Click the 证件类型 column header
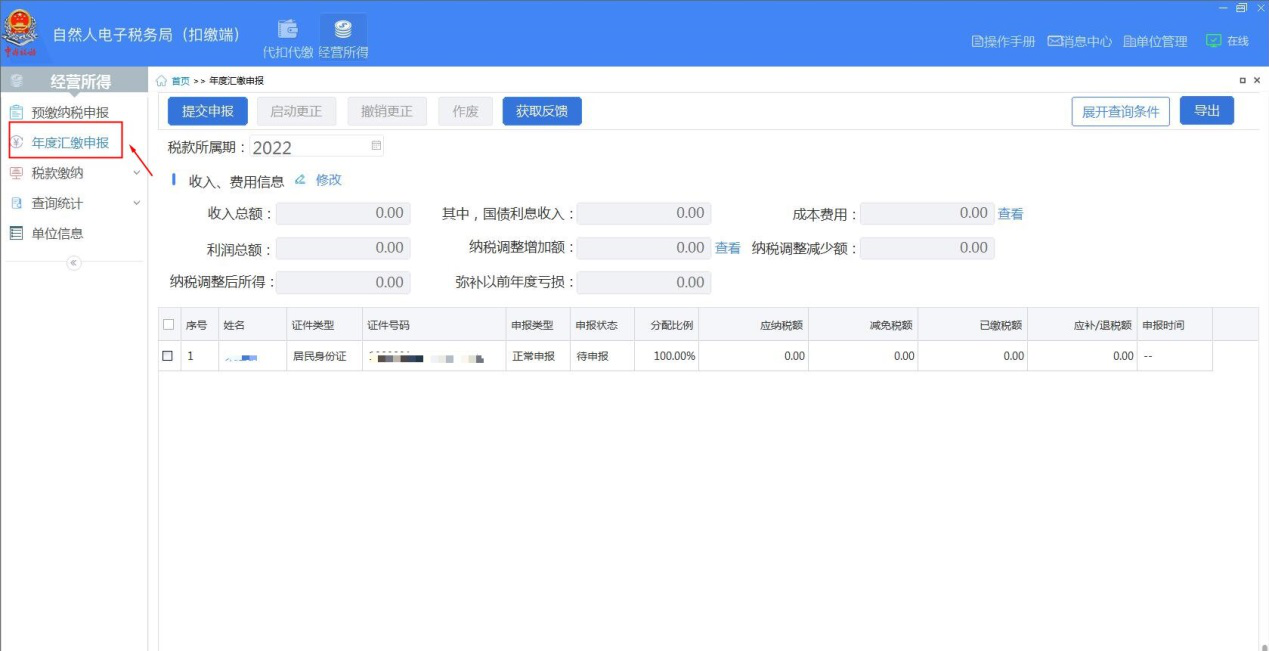The width and height of the screenshot is (1269, 651). [x=324, y=325]
